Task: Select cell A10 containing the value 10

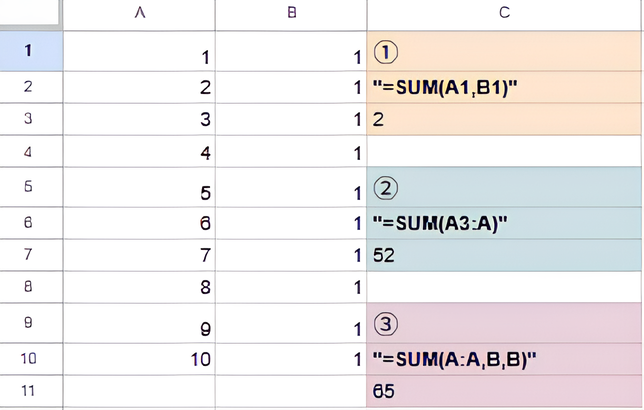Action: tap(139, 357)
